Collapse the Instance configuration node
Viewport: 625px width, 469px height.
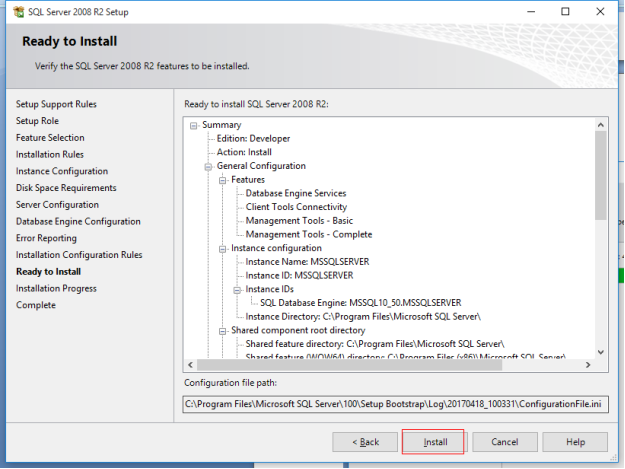224,248
